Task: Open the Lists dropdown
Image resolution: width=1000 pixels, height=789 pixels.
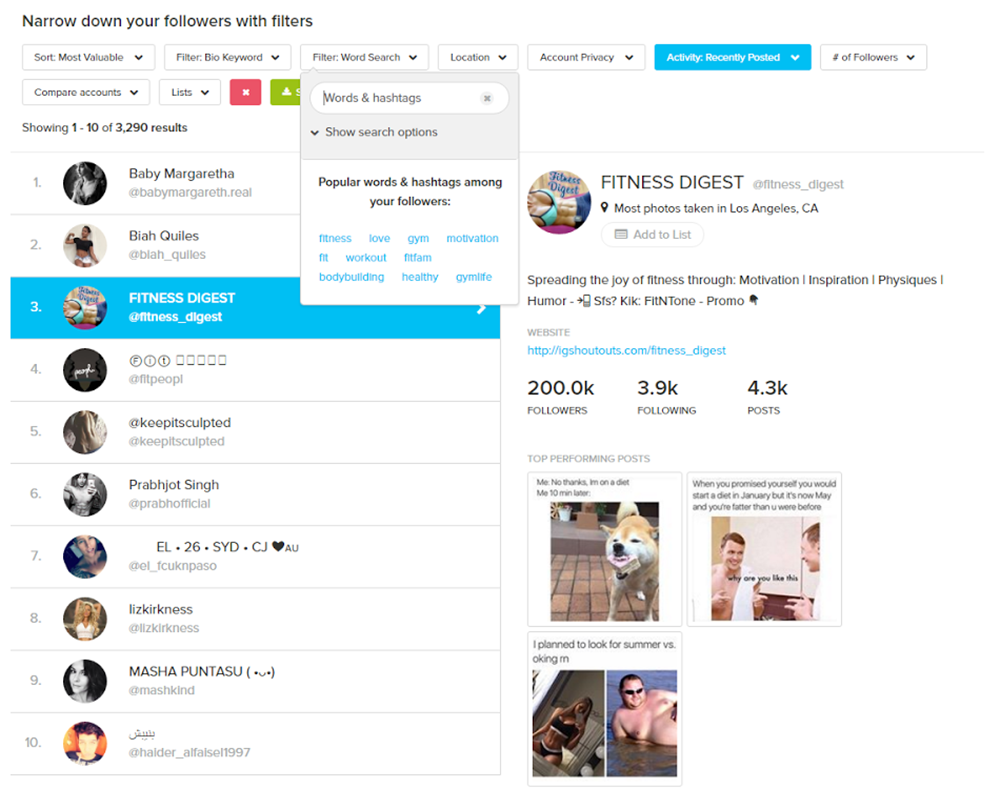Action: pyautogui.click(x=189, y=92)
